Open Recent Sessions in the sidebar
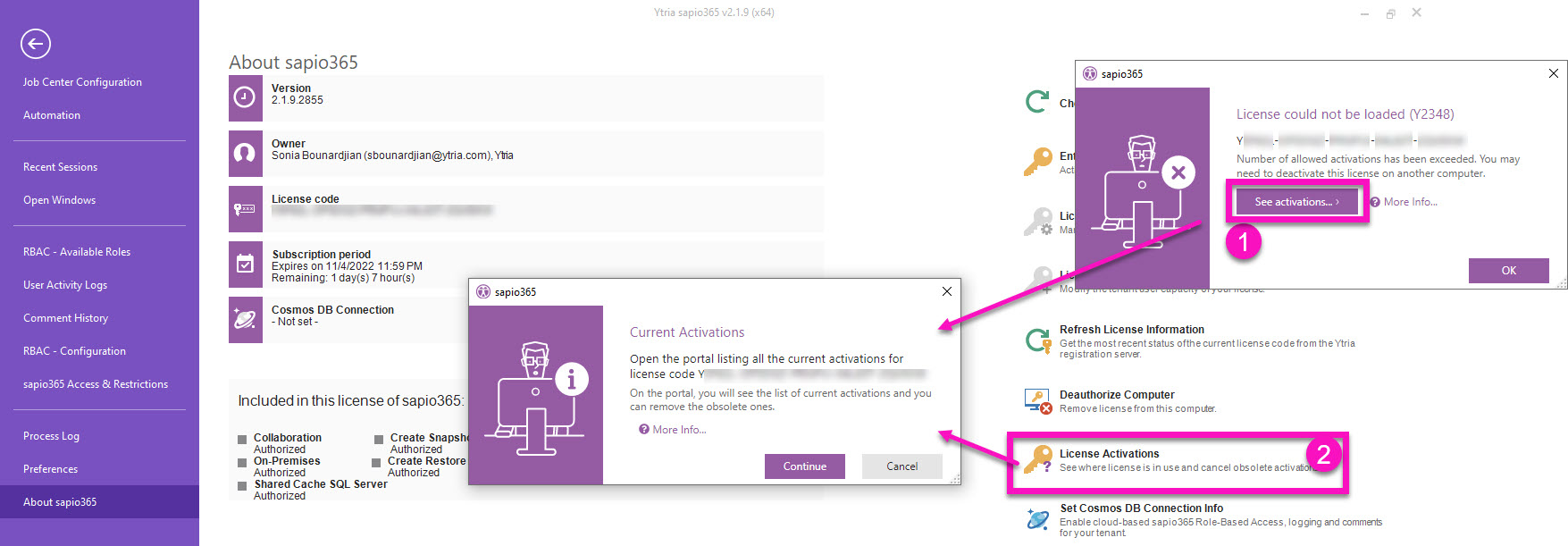1568x546 pixels. pyautogui.click(x=60, y=167)
